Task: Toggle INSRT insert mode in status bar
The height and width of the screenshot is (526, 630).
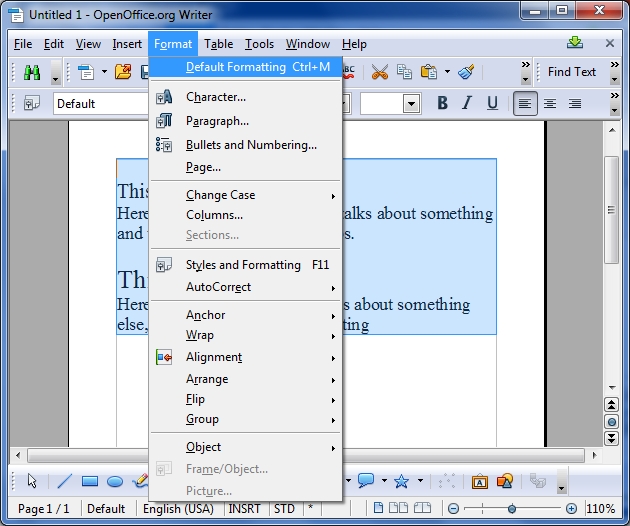Action: tap(244, 509)
